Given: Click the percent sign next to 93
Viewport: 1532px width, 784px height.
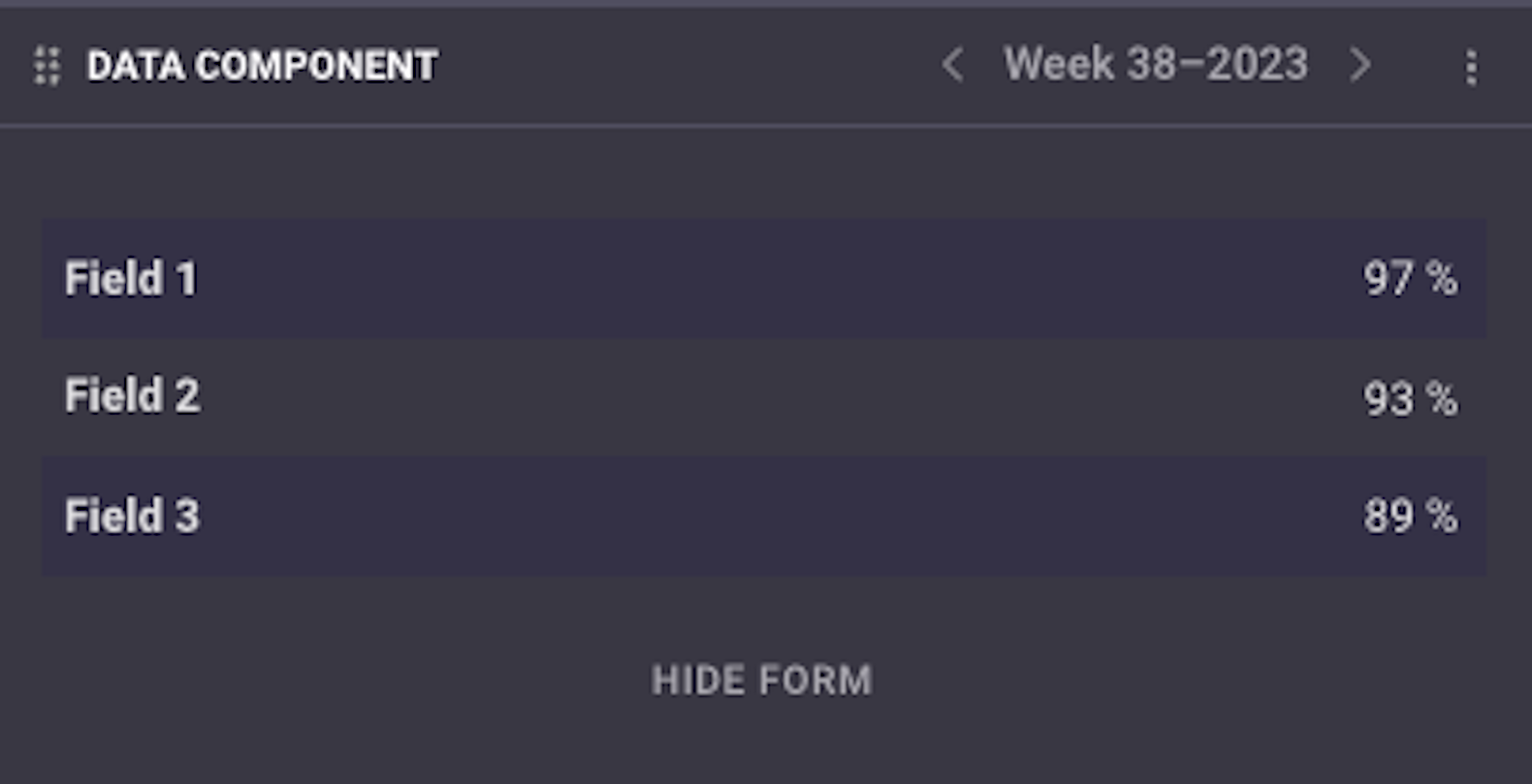Looking at the screenshot, I should point(1442,398).
